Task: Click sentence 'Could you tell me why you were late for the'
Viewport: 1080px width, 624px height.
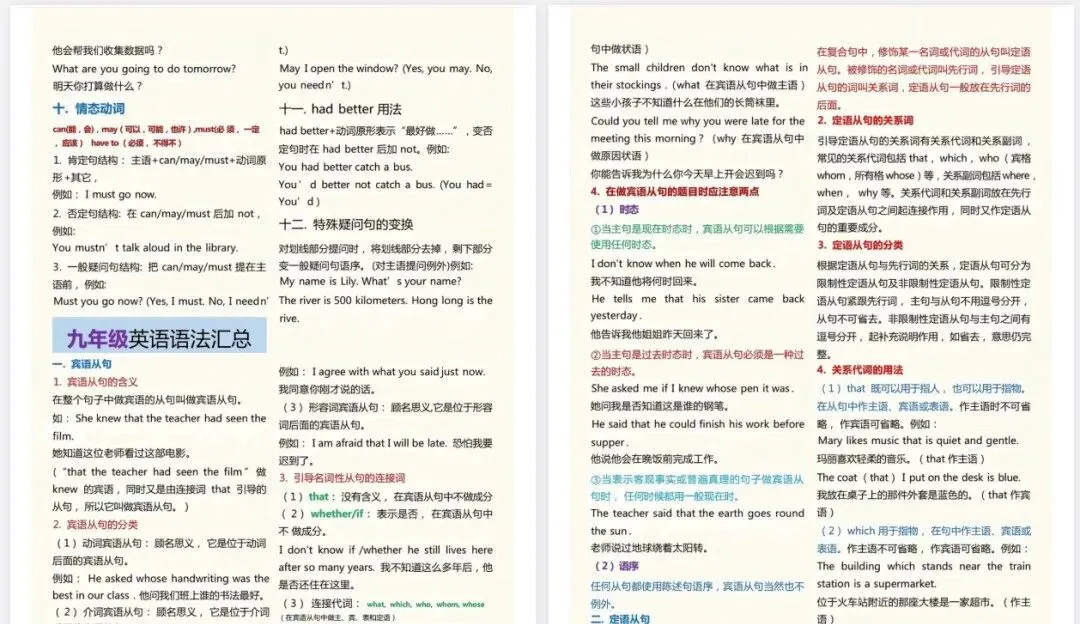Action: coord(697,121)
